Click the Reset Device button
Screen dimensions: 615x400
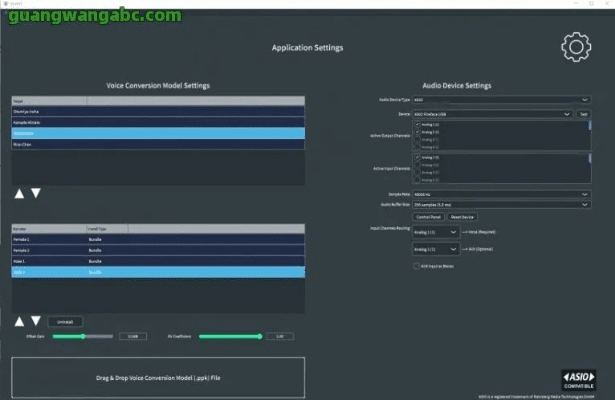461,216
